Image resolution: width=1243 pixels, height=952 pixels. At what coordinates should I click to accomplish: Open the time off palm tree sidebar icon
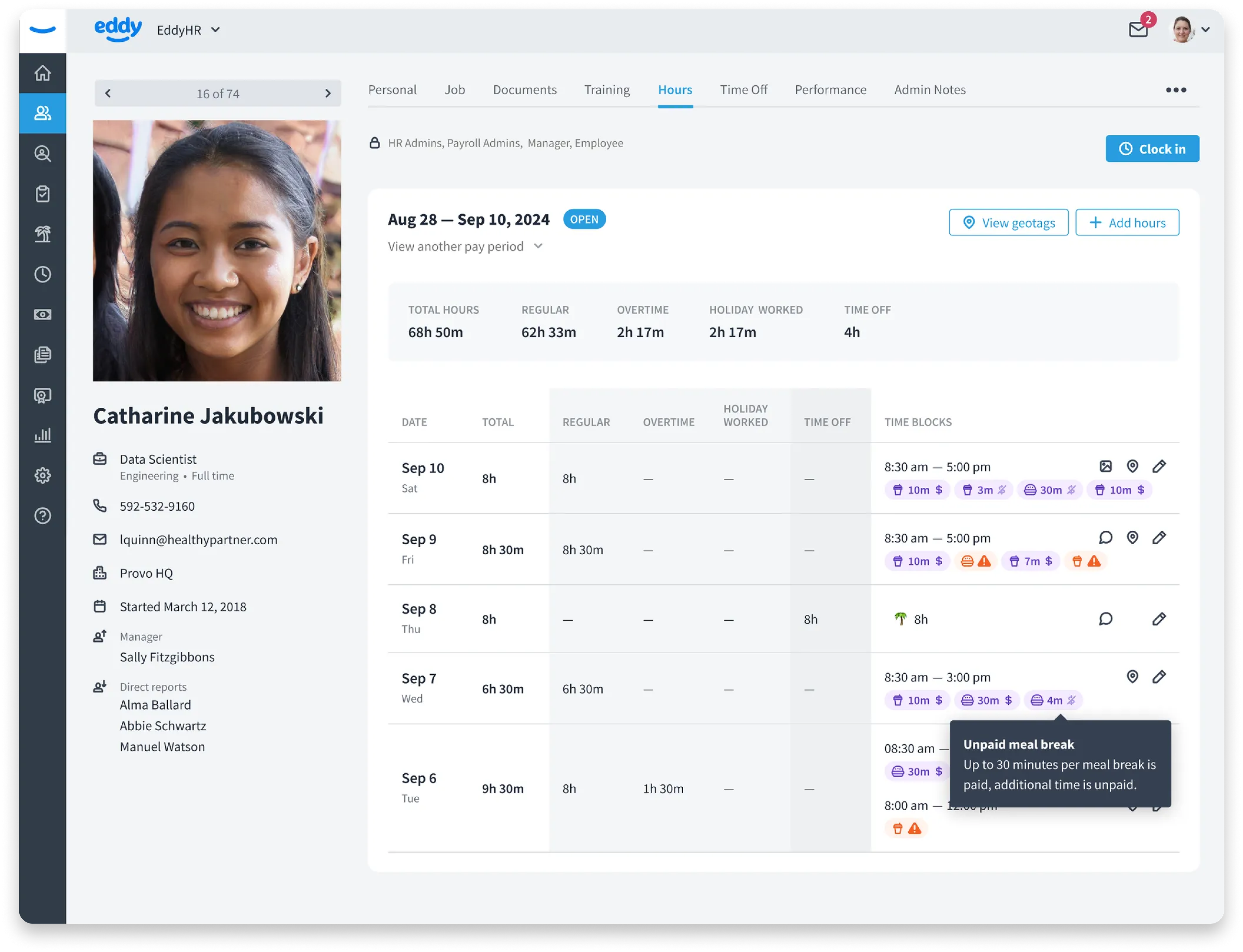[42, 234]
